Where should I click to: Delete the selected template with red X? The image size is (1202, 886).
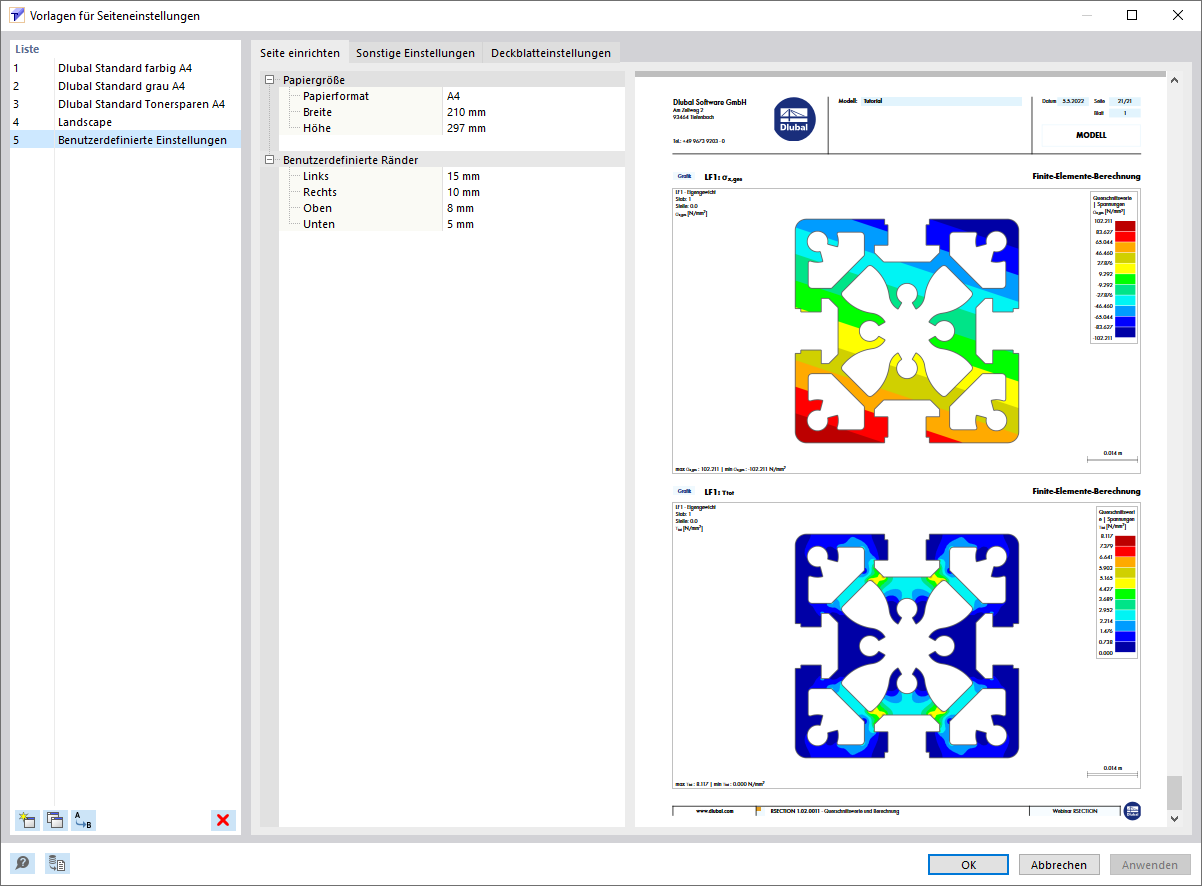(x=223, y=821)
